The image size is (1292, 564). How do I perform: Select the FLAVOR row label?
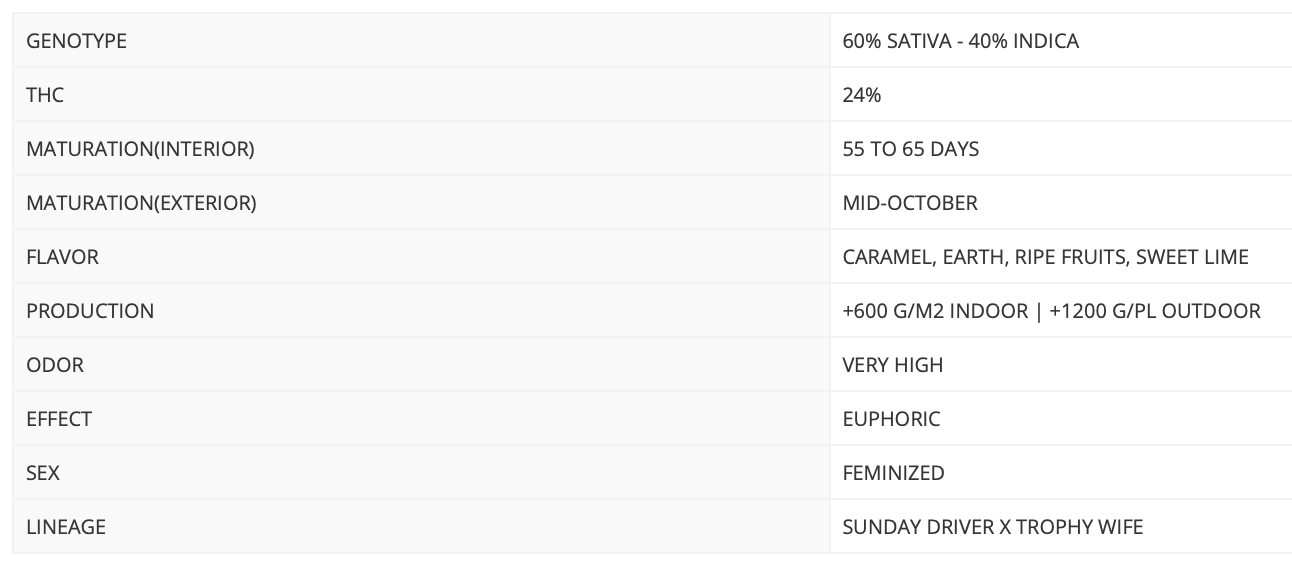click(x=62, y=257)
